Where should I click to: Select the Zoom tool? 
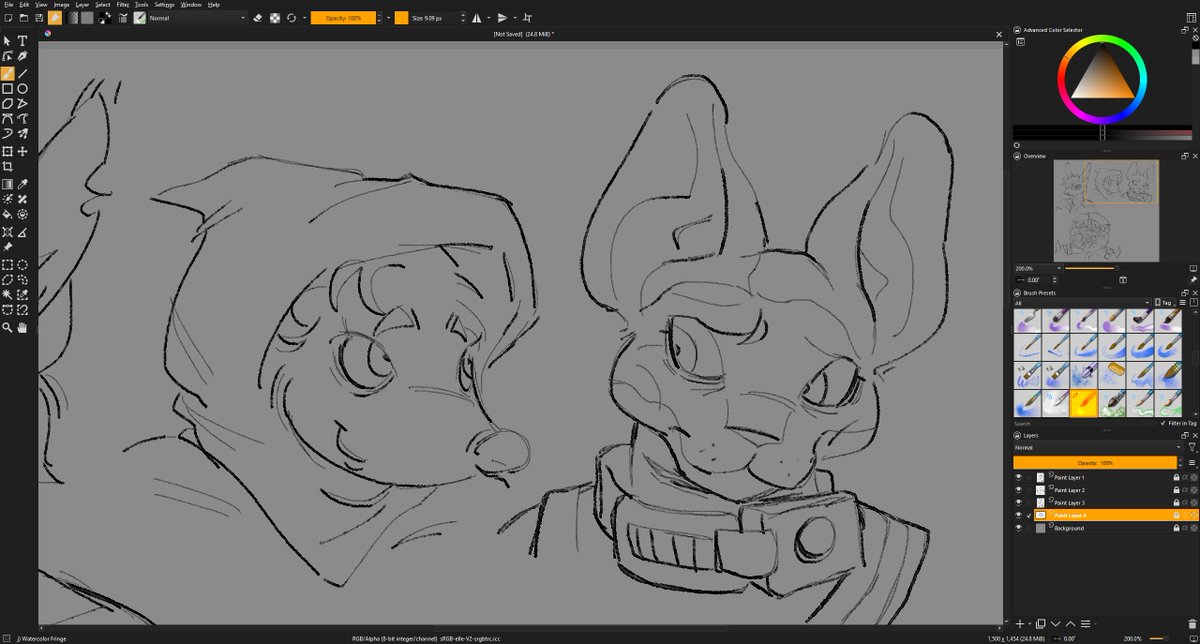tap(7, 327)
